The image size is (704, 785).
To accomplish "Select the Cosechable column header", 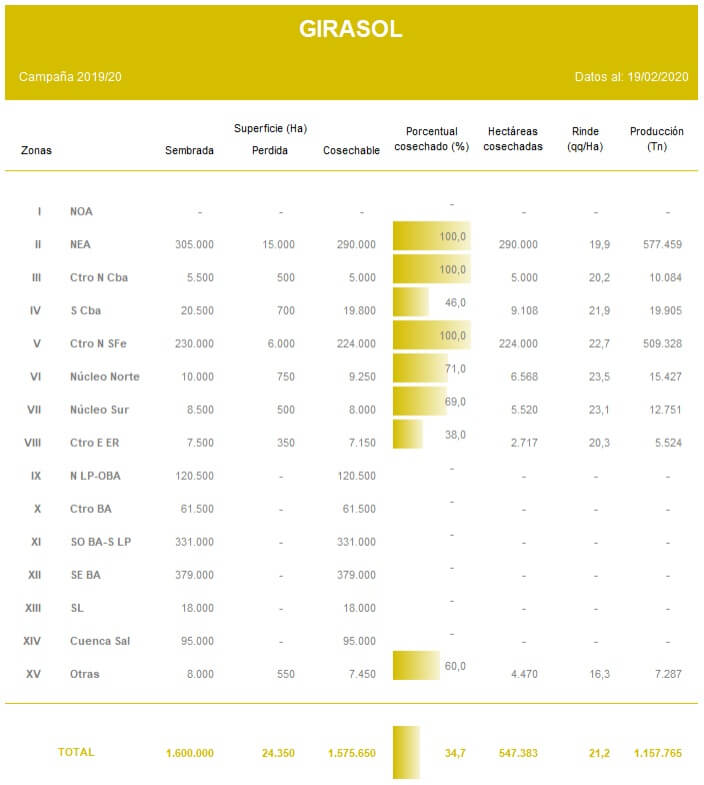I will (351, 151).
